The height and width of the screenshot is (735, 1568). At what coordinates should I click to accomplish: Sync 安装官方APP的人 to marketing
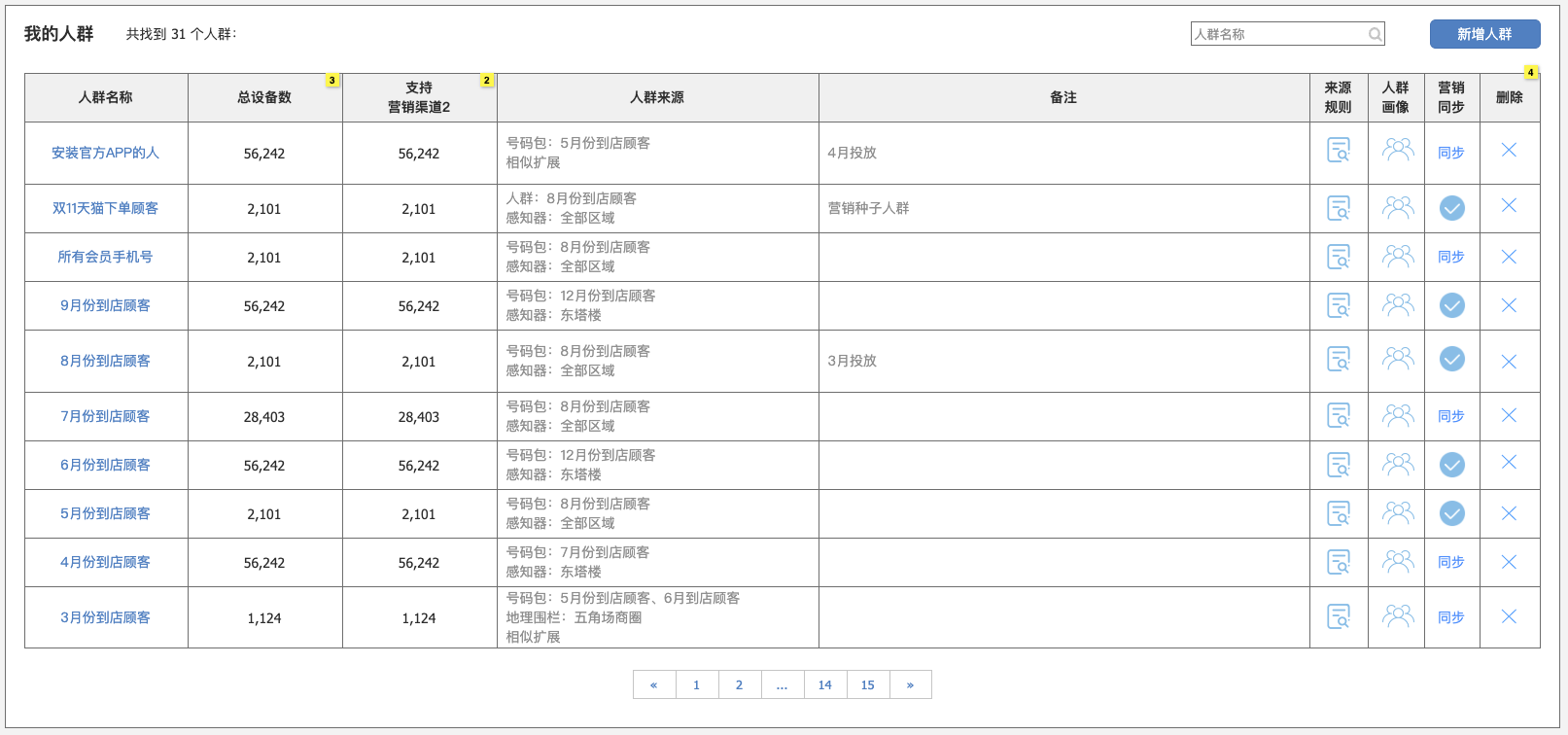click(1451, 153)
